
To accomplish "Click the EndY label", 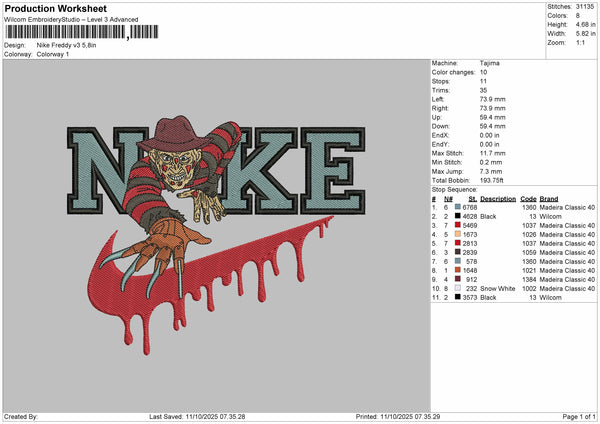I will [440, 144].
